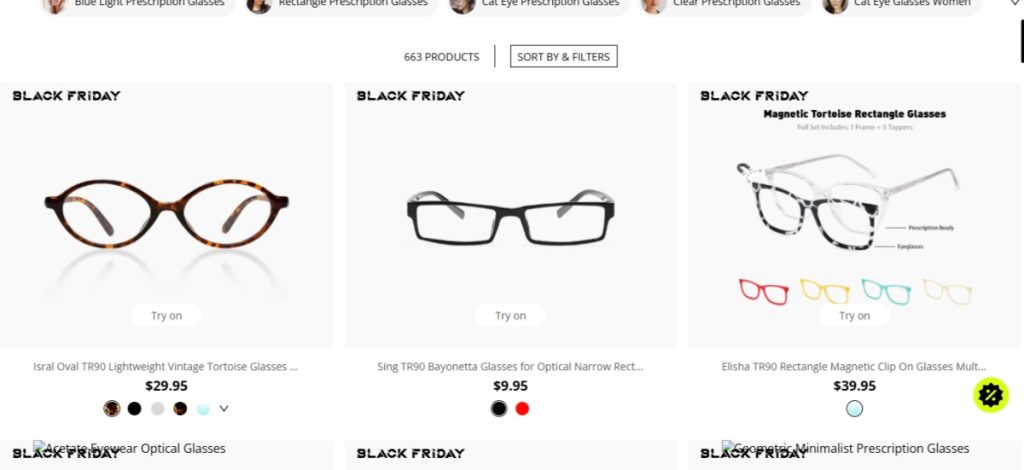The image size is (1024, 470).
Task: Open Sort By & Filters
Action: 563,57
